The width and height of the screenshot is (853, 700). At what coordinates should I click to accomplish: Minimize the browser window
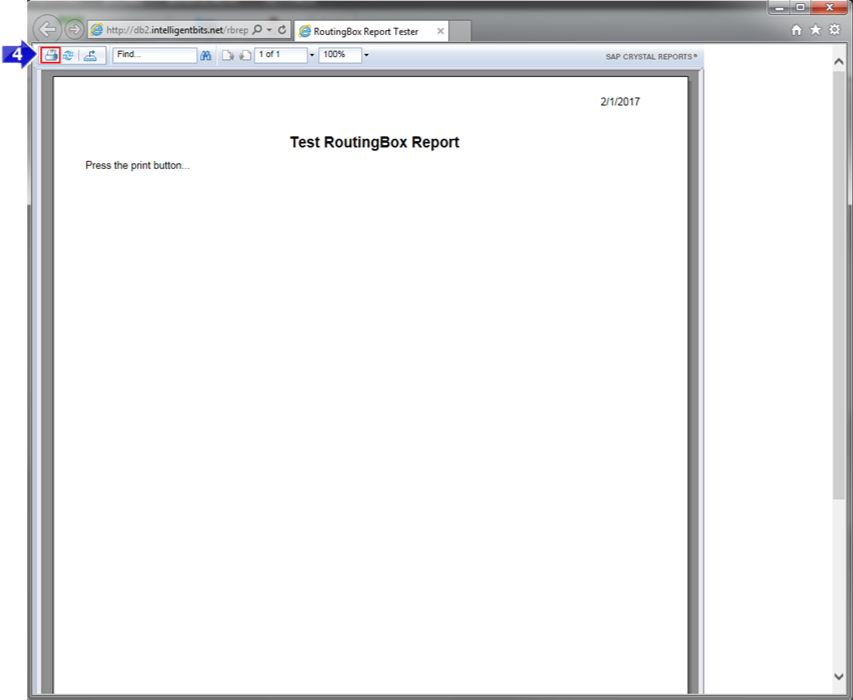[779, 8]
